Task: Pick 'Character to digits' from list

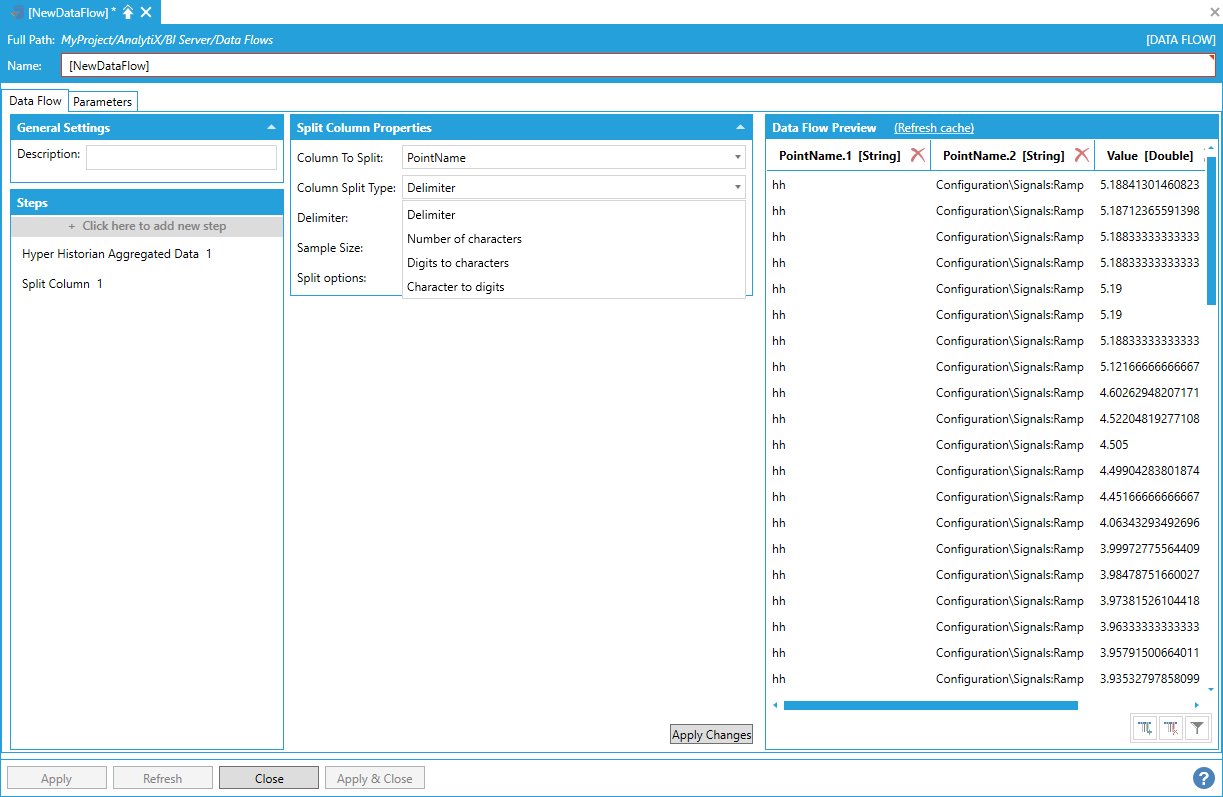Action: point(456,287)
